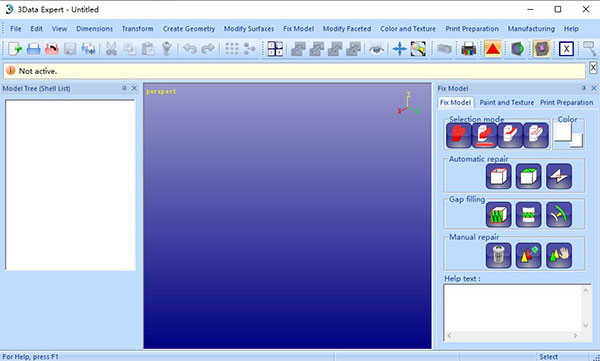Click the Manual repair triangles with tag icon

(x=528, y=255)
